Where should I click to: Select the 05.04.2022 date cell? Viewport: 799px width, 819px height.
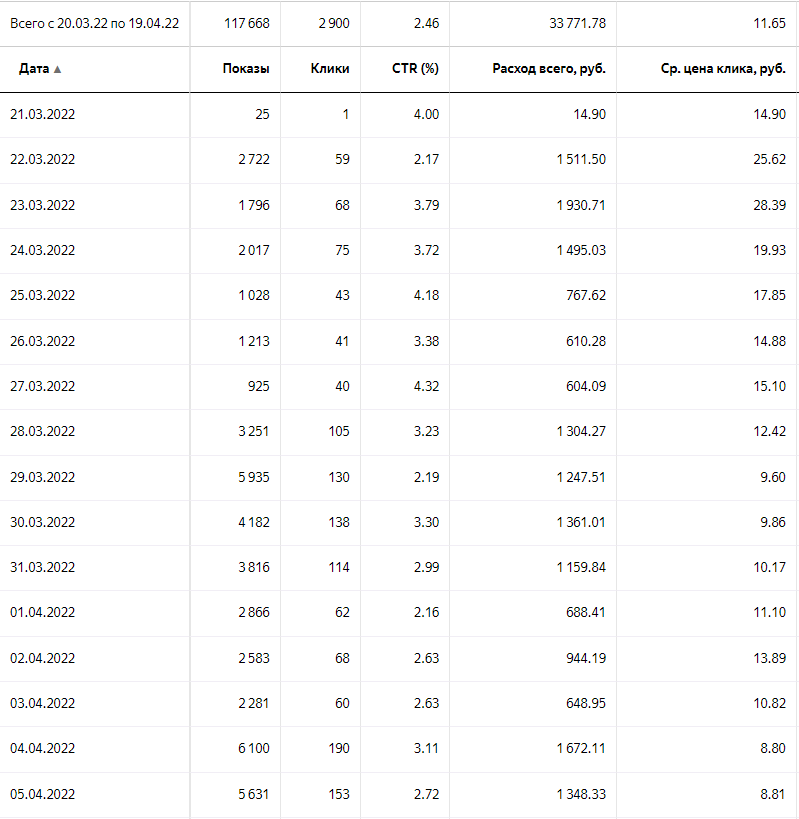(42, 795)
